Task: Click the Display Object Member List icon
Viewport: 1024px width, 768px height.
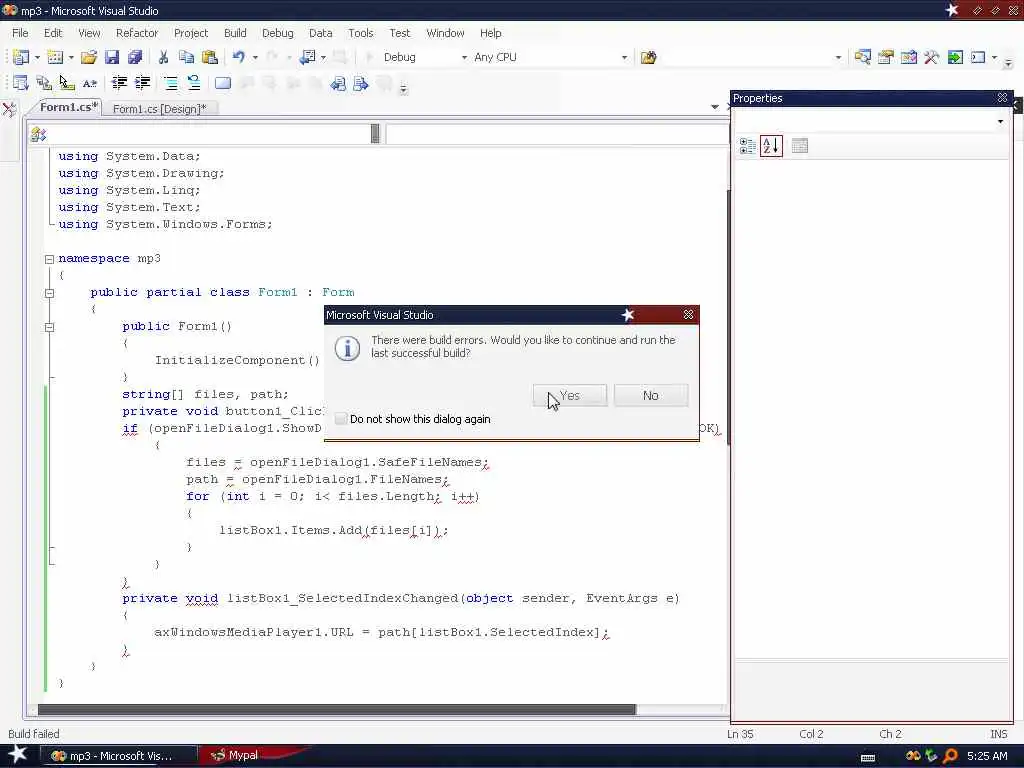Action: click(x=20, y=83)
